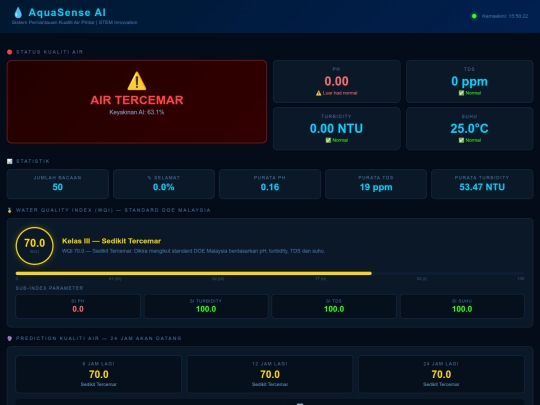Click the SI TURBIDITY sub-index card
Screen dimensions: 540x405
(206, 306)
